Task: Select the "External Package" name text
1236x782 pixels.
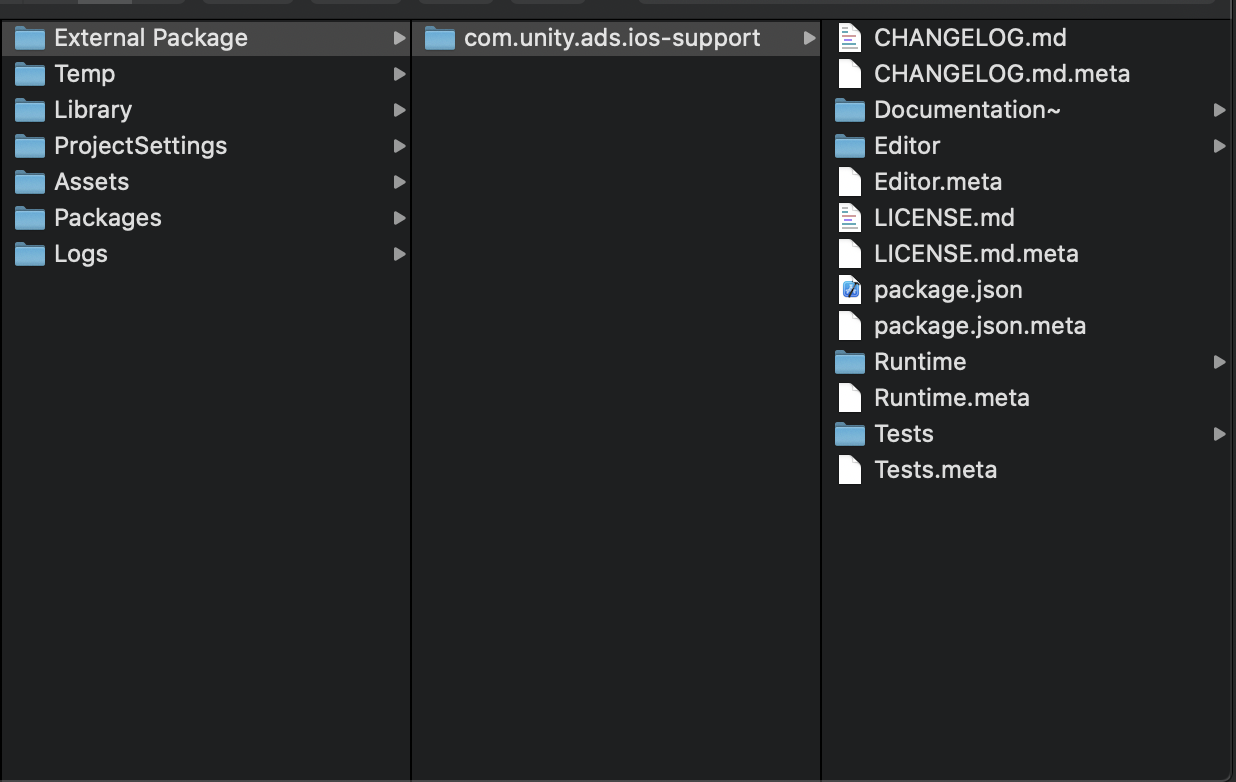Action: (x=151, y=38)
